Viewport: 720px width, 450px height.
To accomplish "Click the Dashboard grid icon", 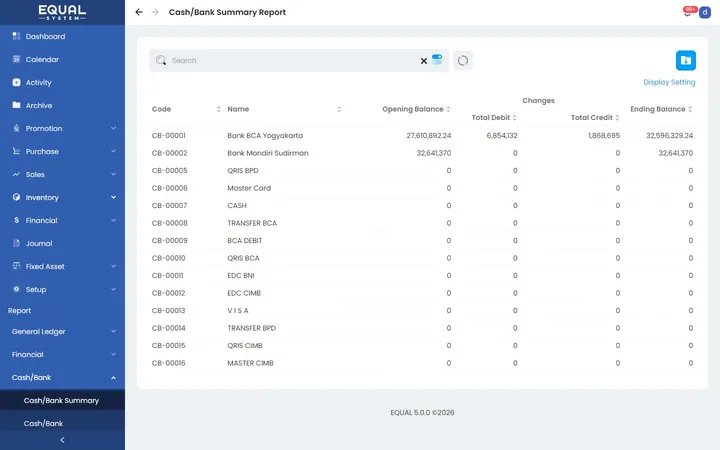I will [x=17, y=36].
